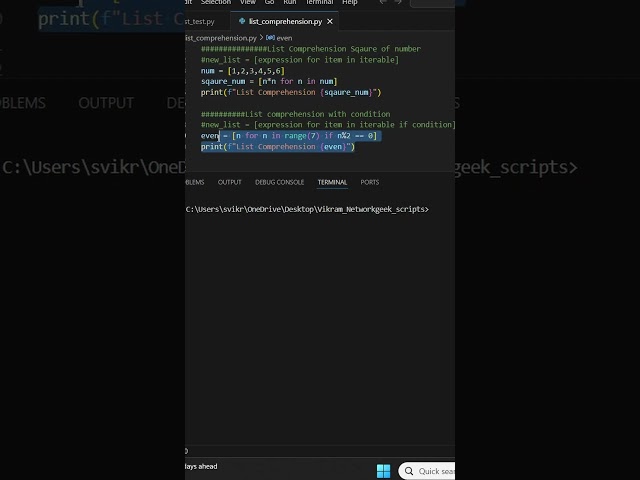
Task: Go forward with the navigation right arrow
Action: point(398,2)
